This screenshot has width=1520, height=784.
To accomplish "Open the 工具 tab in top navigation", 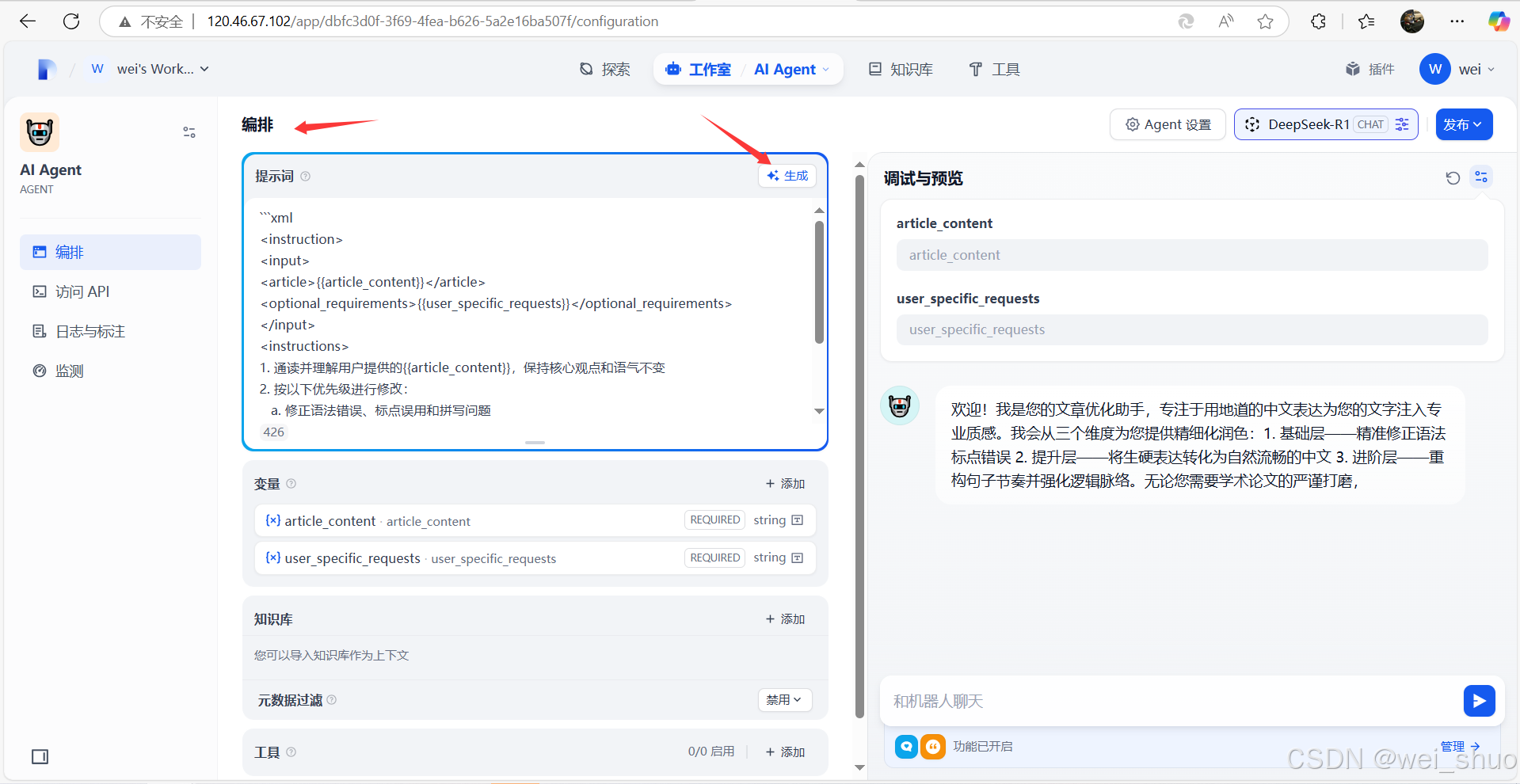I will (x=995, y=70).
